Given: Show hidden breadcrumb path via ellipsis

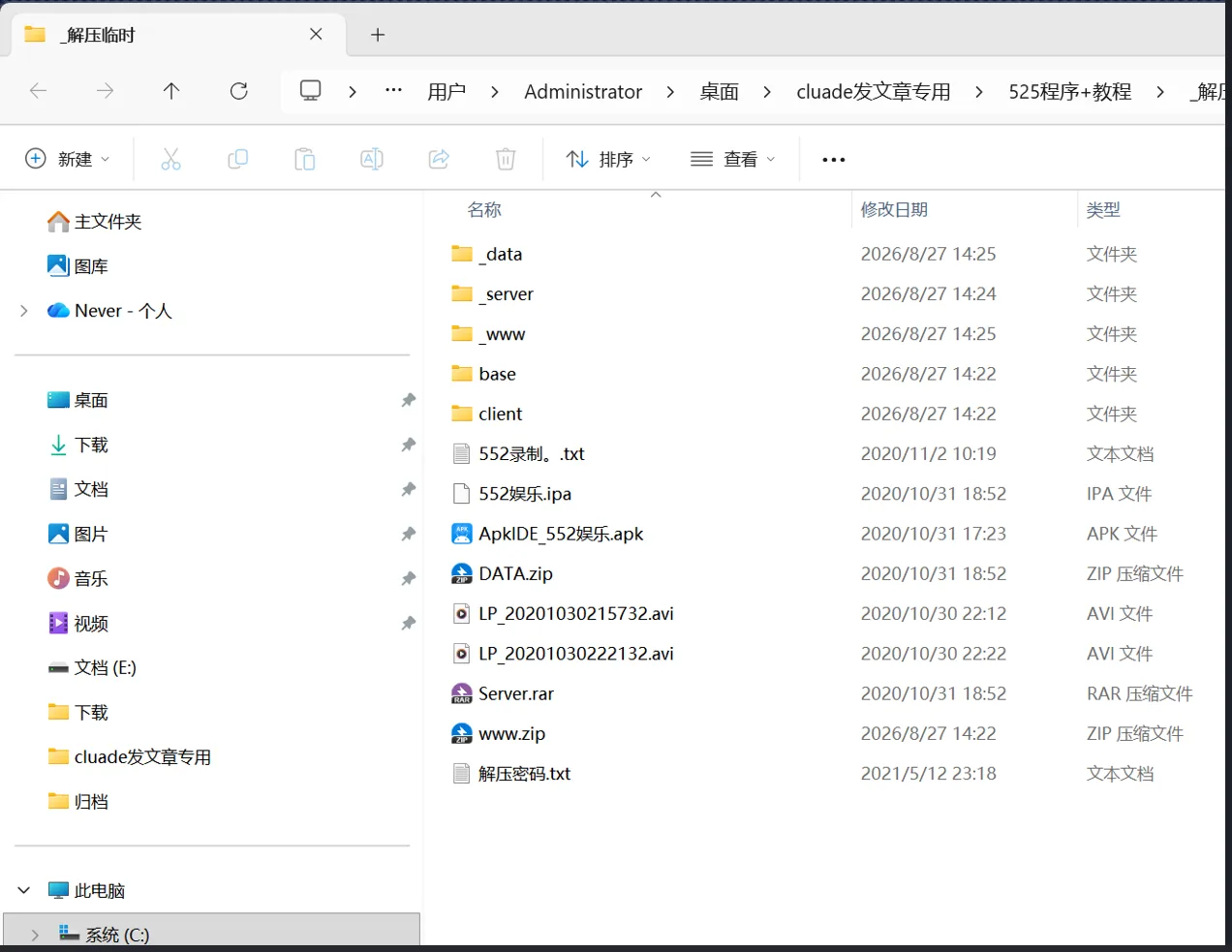Looking at the screenshot, I should point(393,90).
